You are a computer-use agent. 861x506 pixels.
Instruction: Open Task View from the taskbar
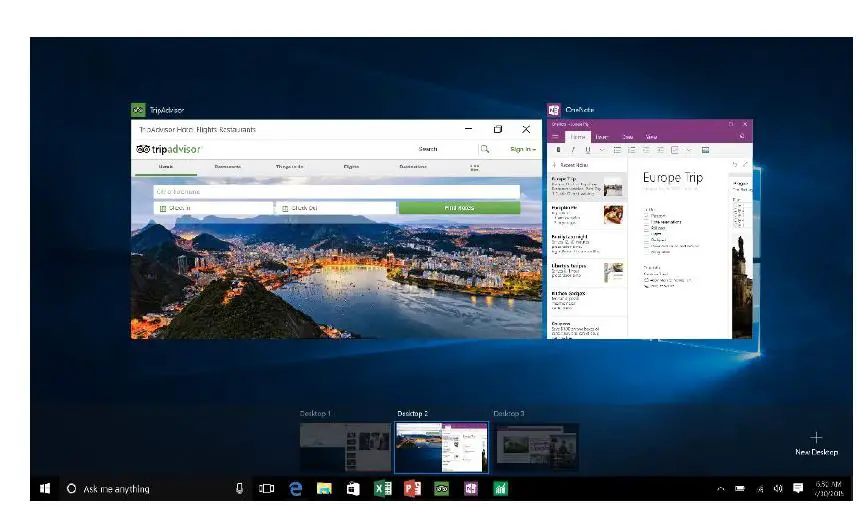[266, 488]
